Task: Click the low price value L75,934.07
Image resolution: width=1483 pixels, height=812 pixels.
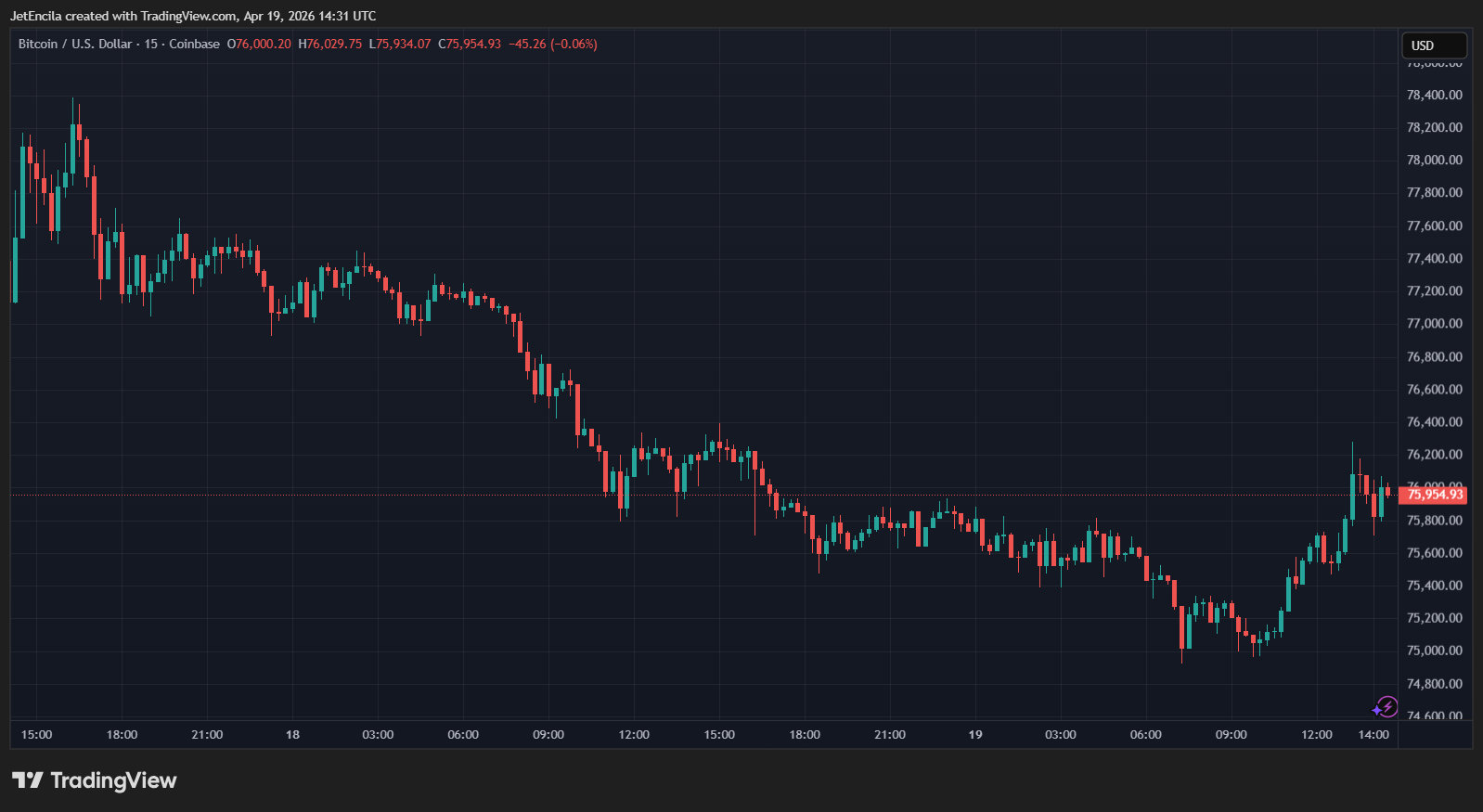Action: pos(400,44)
